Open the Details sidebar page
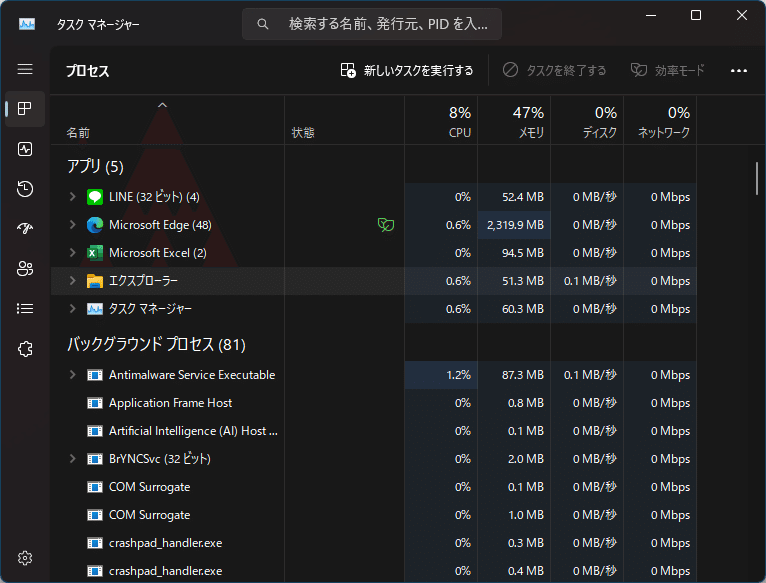Screen dimensions: 766x583 [x=25, y=308]
